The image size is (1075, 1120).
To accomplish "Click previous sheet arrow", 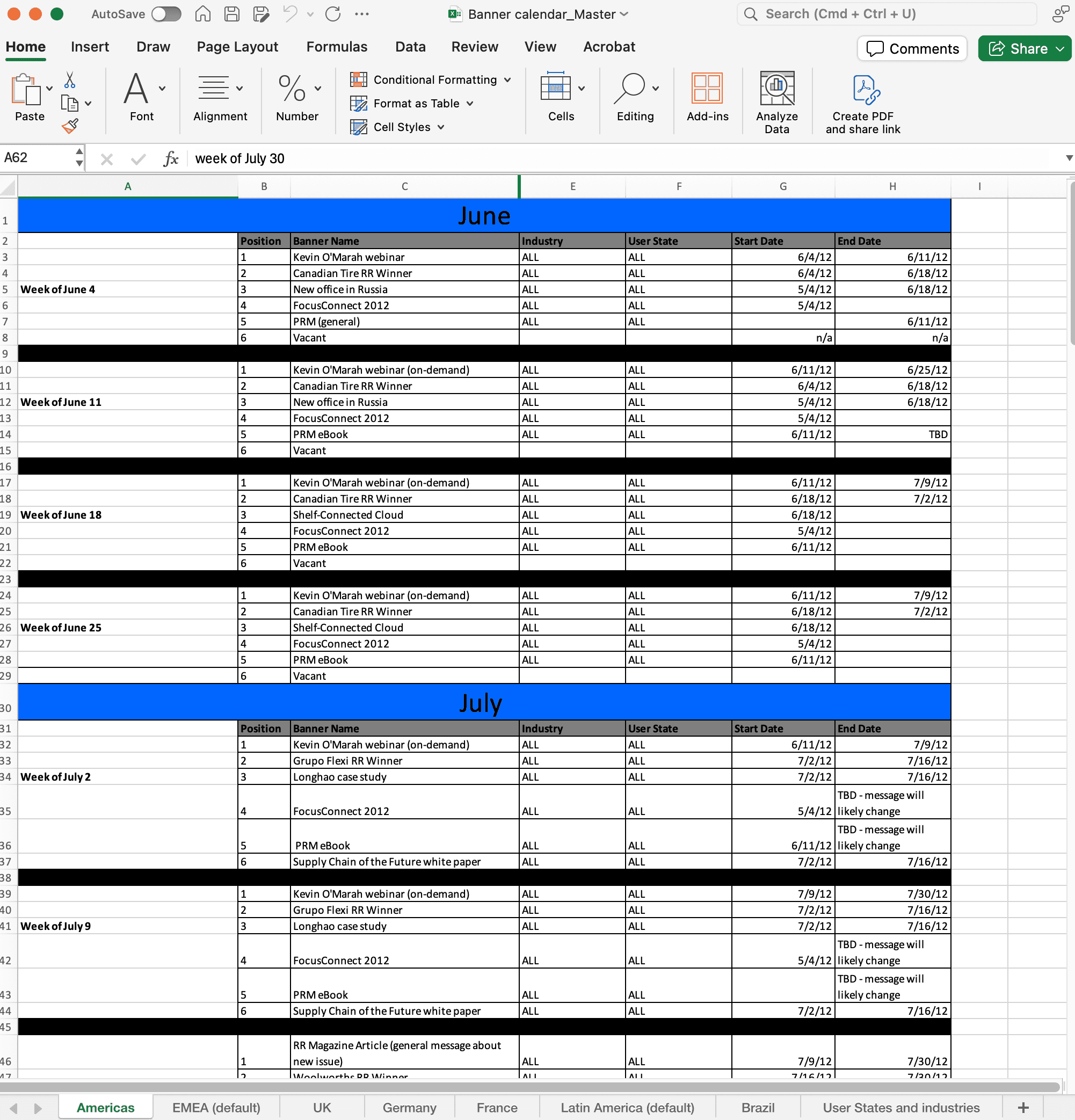I will (14, 1109).
